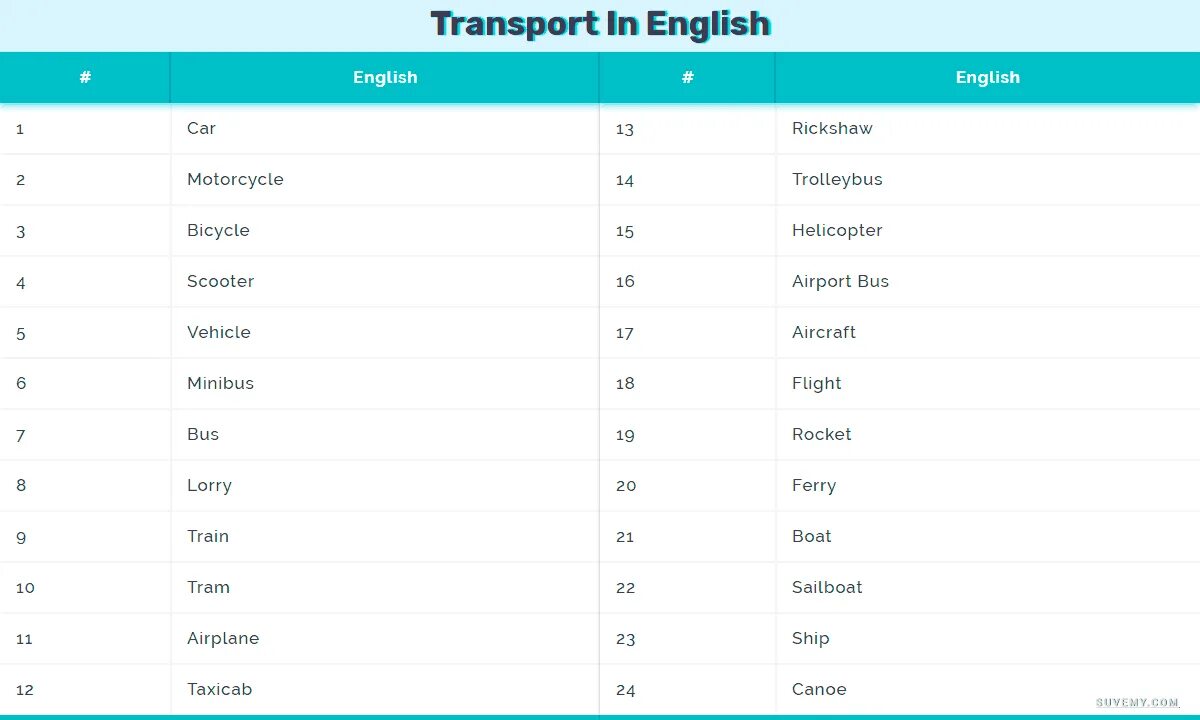Click the 'Sailboat' entry
Image resolution: width=1200 pixels, height=720 pixels.
[827, 587]
